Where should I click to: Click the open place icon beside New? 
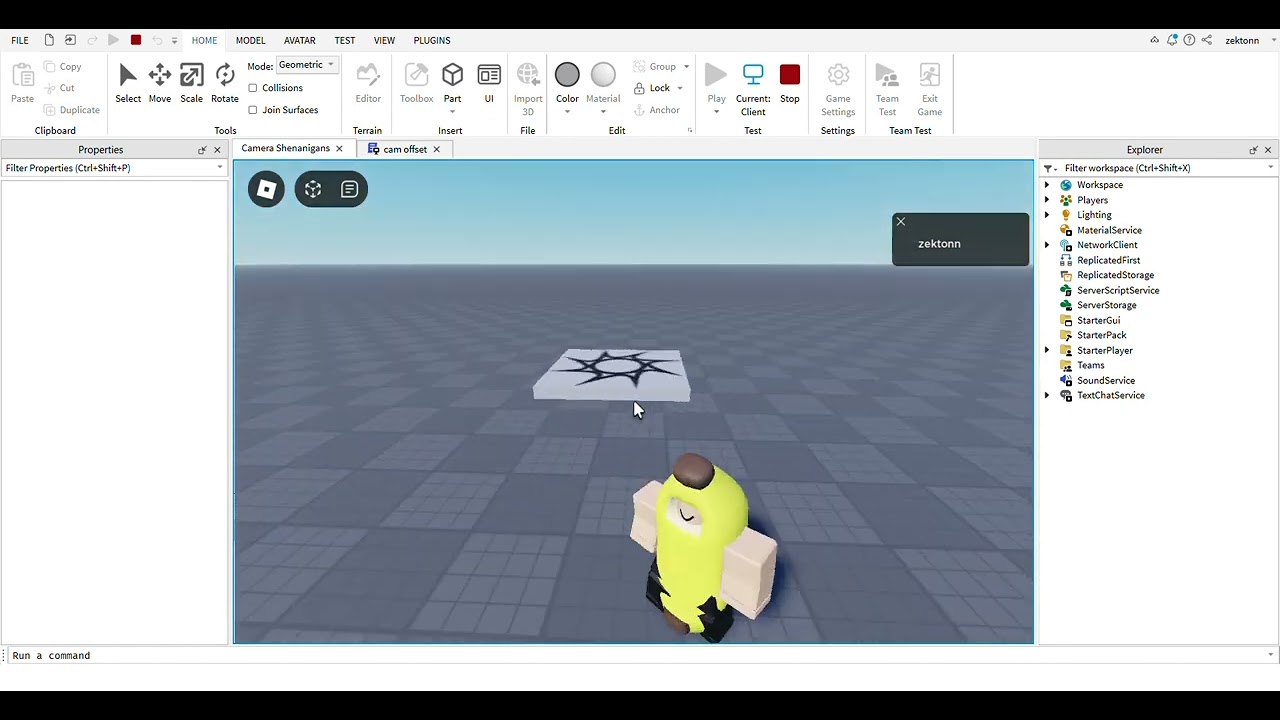(x=70, y=40)
